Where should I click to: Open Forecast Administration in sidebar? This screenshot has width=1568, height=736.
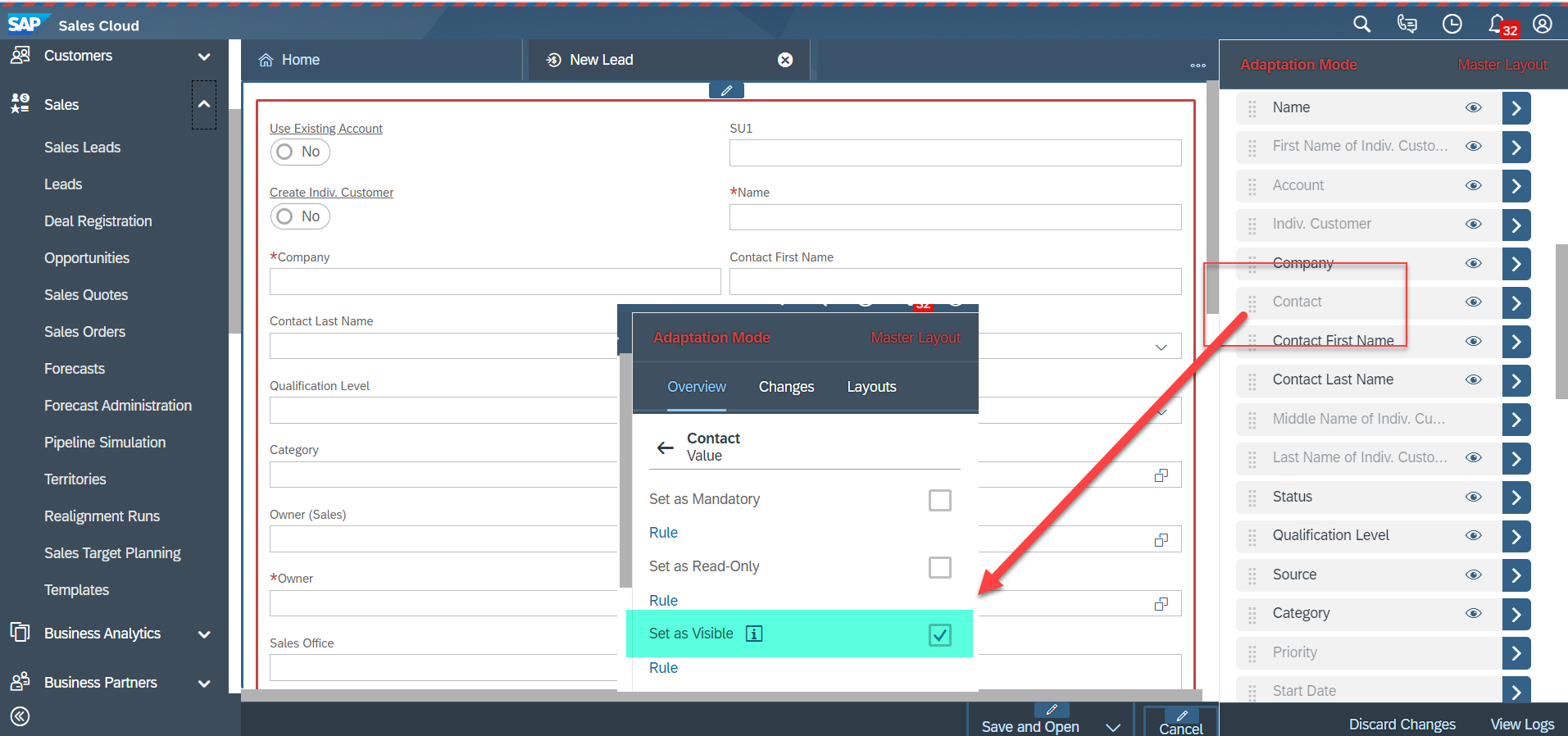(x=118, y=406)
